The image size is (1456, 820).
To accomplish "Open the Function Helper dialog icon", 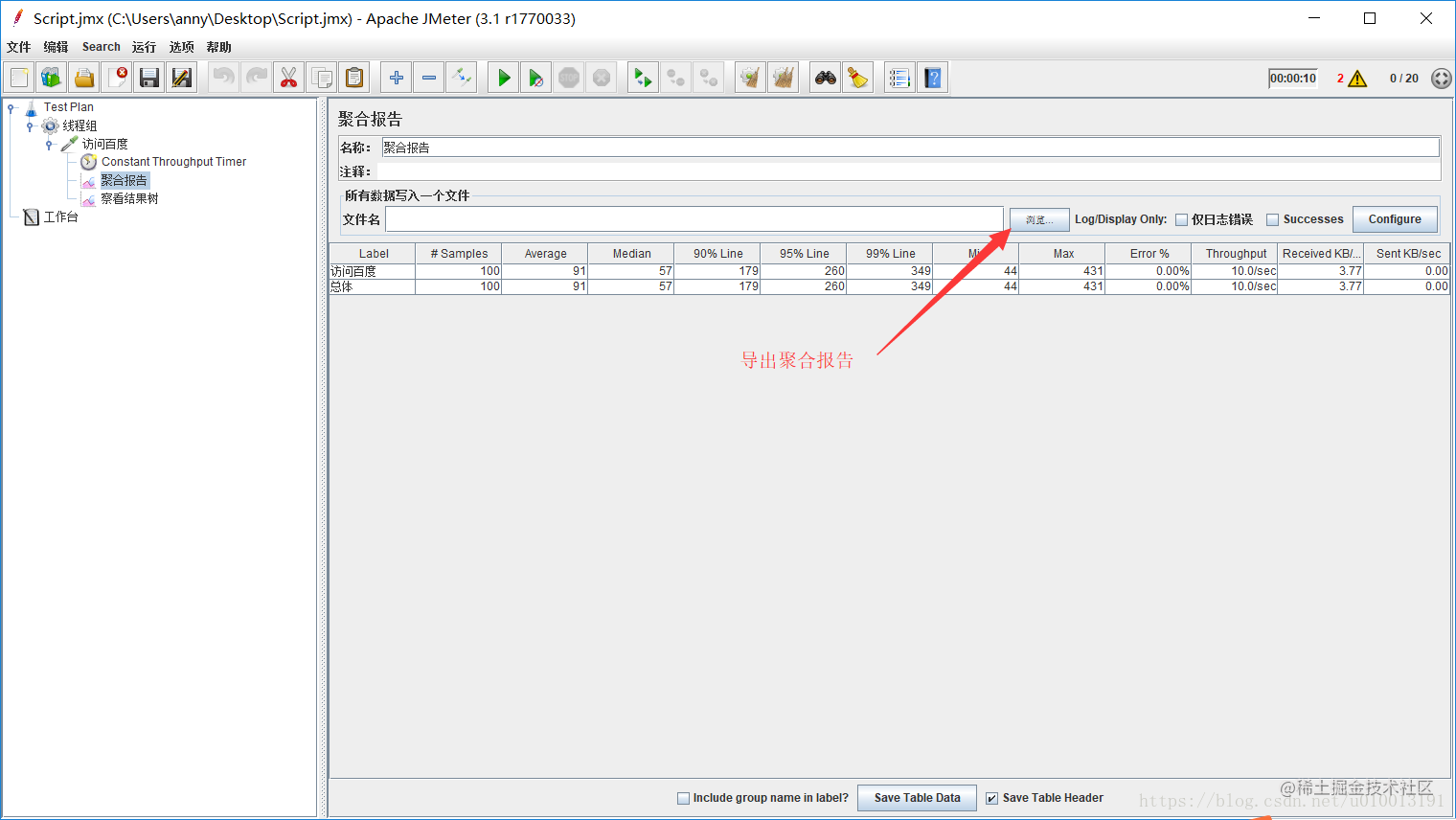I will (899, 78).
